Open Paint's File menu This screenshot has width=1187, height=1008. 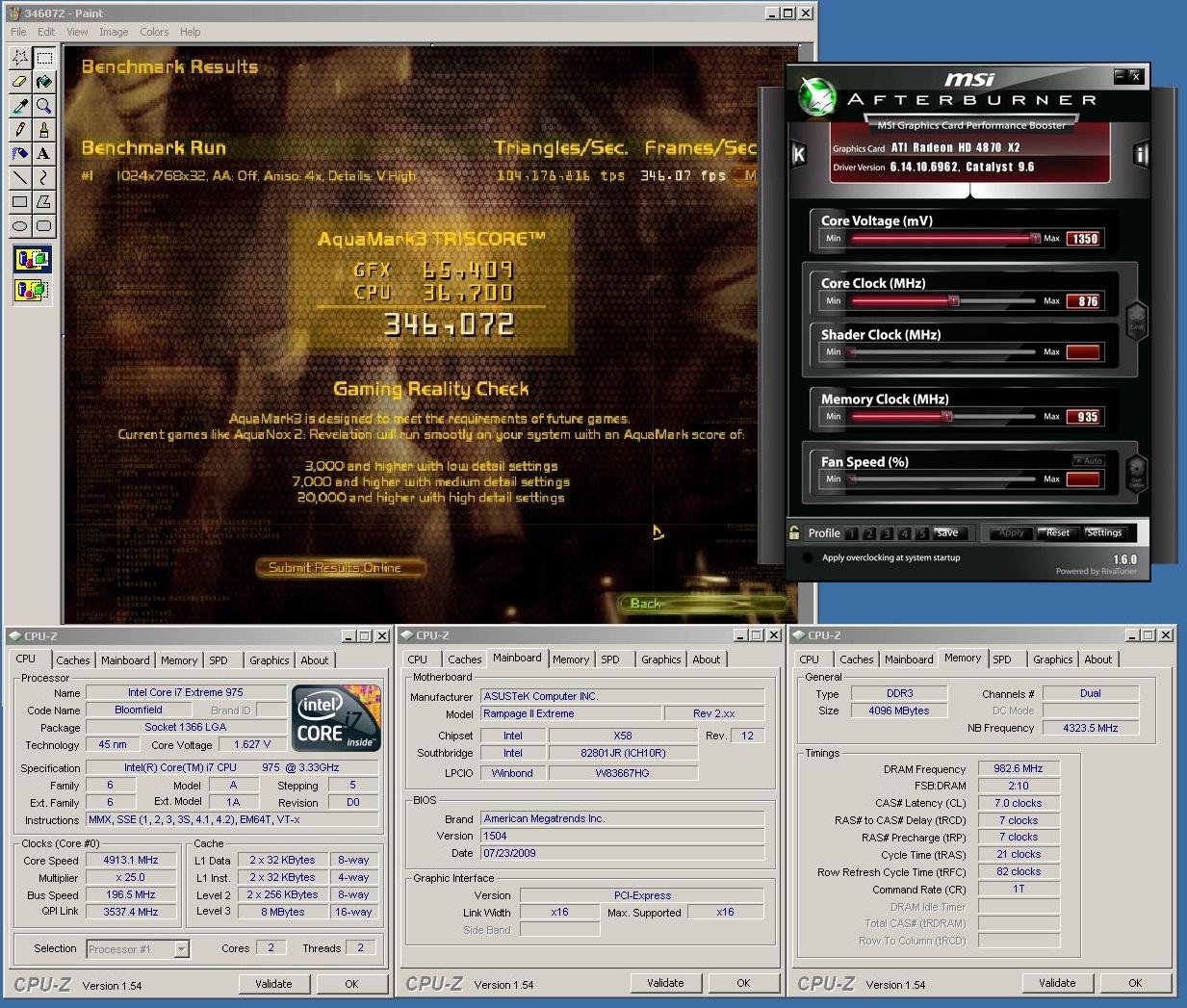pos(18,32)
